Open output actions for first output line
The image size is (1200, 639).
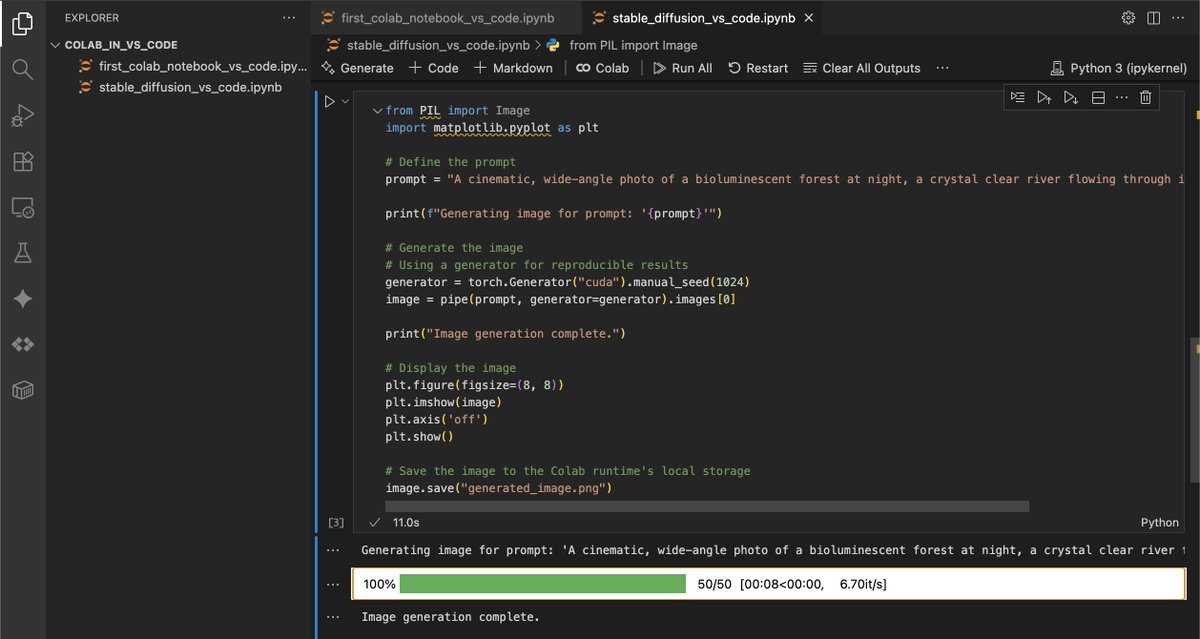pyautogui.click(x=331, y=550)
